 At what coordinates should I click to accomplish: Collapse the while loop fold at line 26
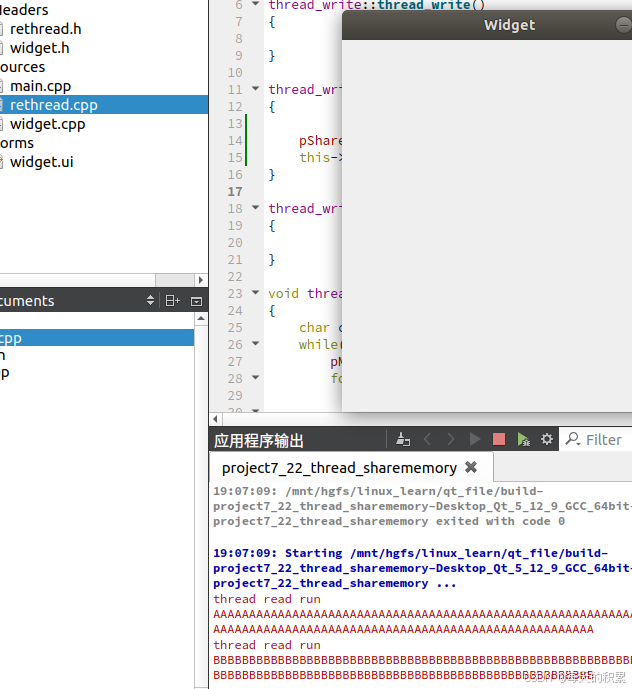click(256, 344)
